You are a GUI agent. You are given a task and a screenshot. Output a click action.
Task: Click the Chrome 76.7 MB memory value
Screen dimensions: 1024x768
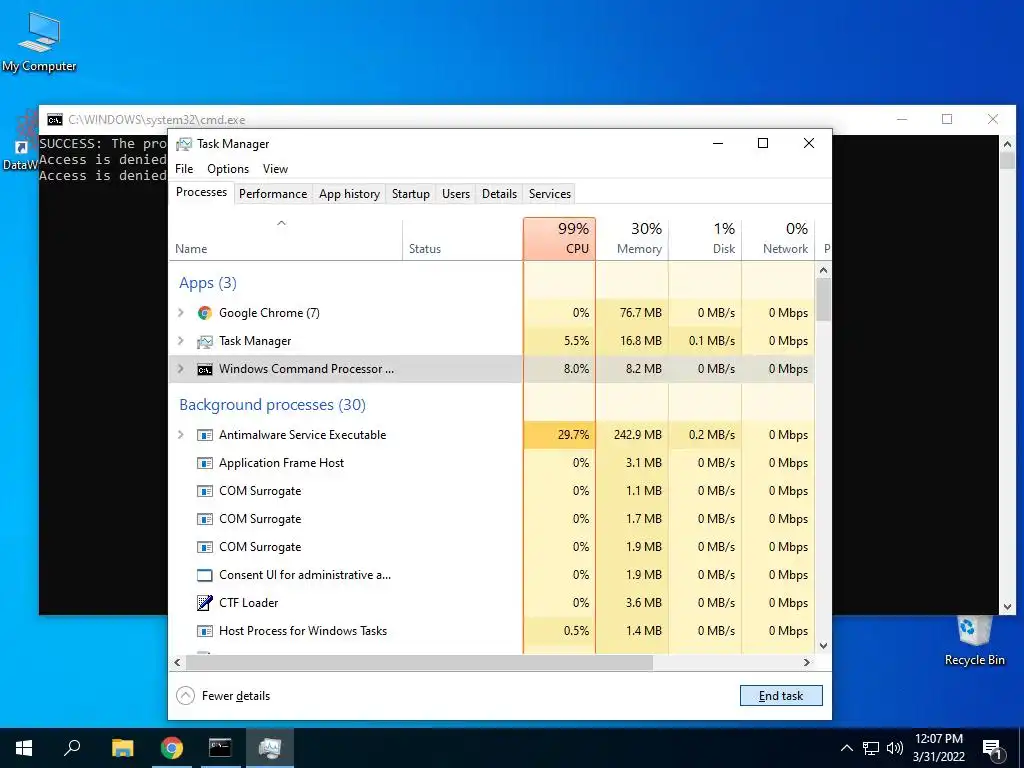(641, 313)
